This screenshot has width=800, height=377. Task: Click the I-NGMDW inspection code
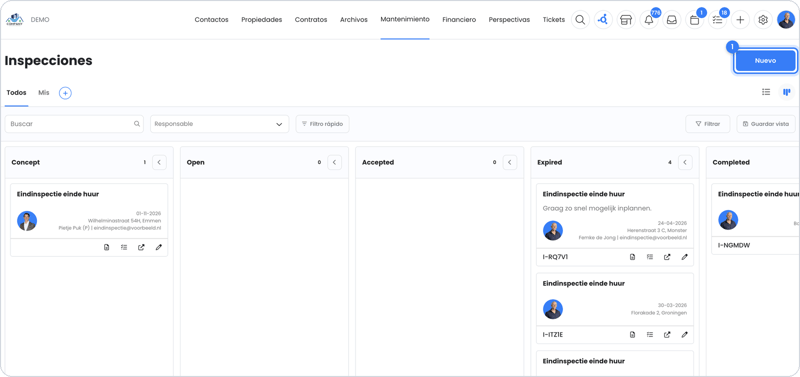(x=734, y=245)
